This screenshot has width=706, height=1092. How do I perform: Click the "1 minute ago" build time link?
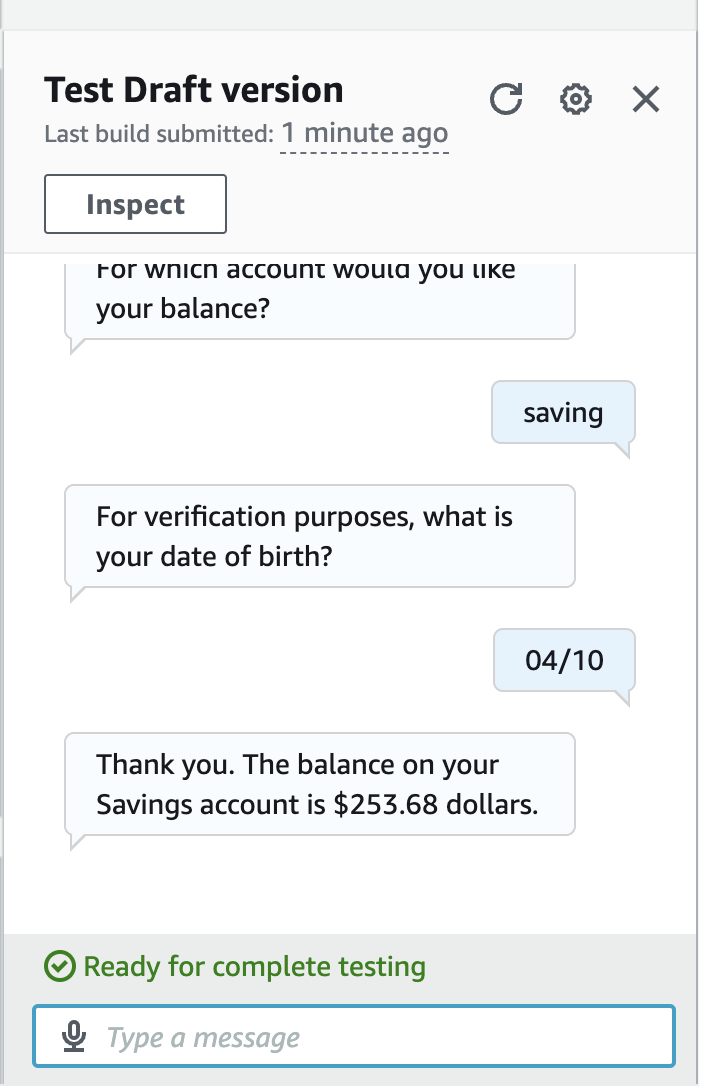click(364, 133)
